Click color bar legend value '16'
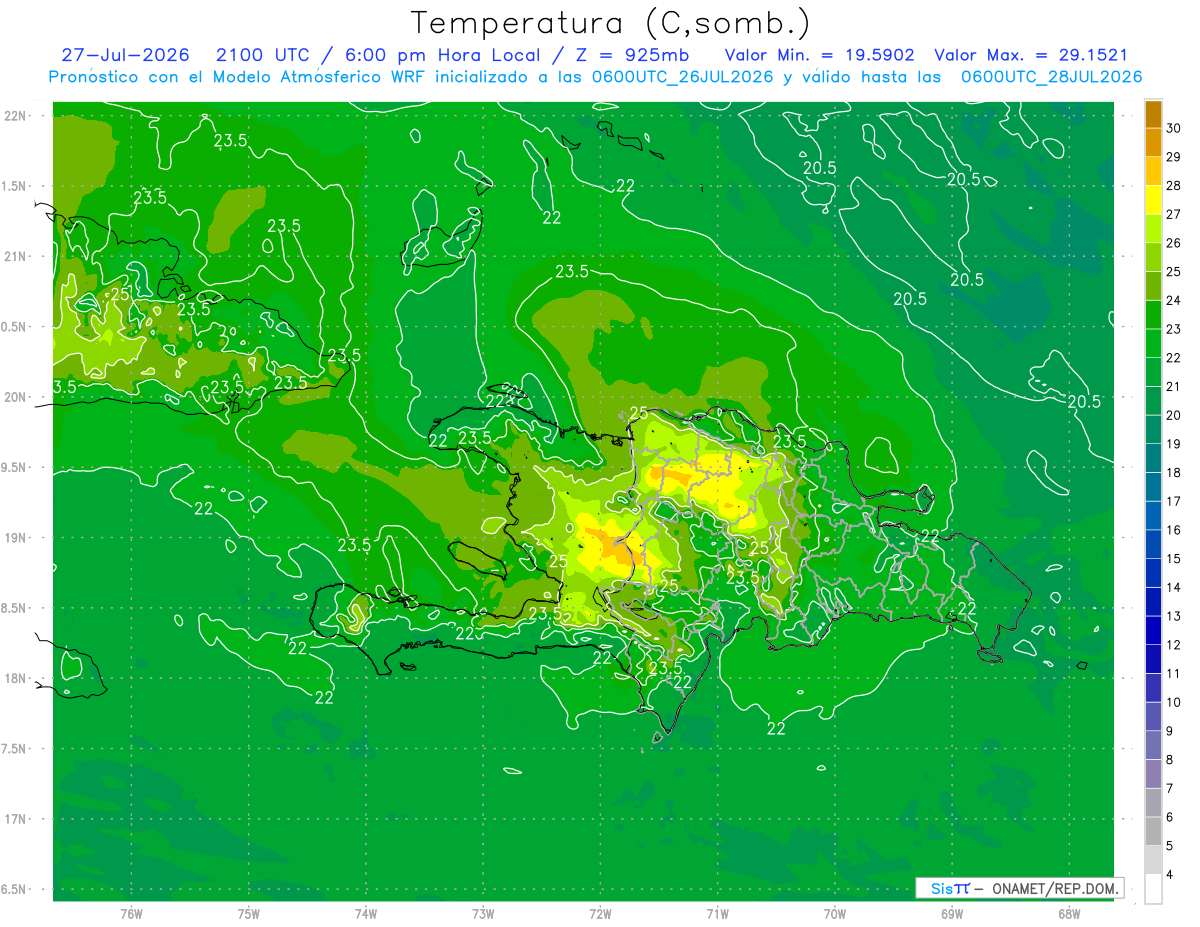The height and width of the screenshot is (927, 1200). click(1174, 530)
